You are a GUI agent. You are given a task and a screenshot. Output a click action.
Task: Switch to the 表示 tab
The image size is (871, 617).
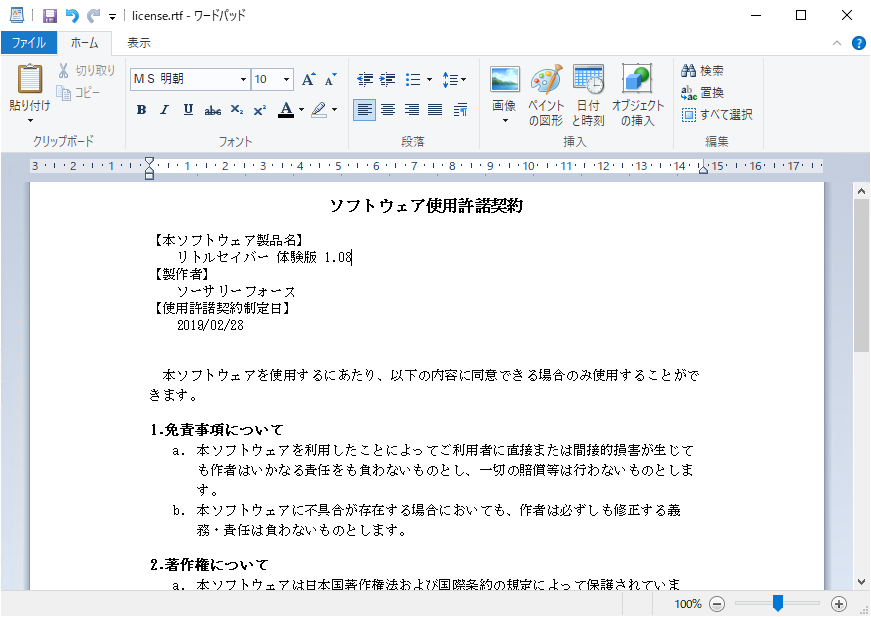[x=139, y=43]
